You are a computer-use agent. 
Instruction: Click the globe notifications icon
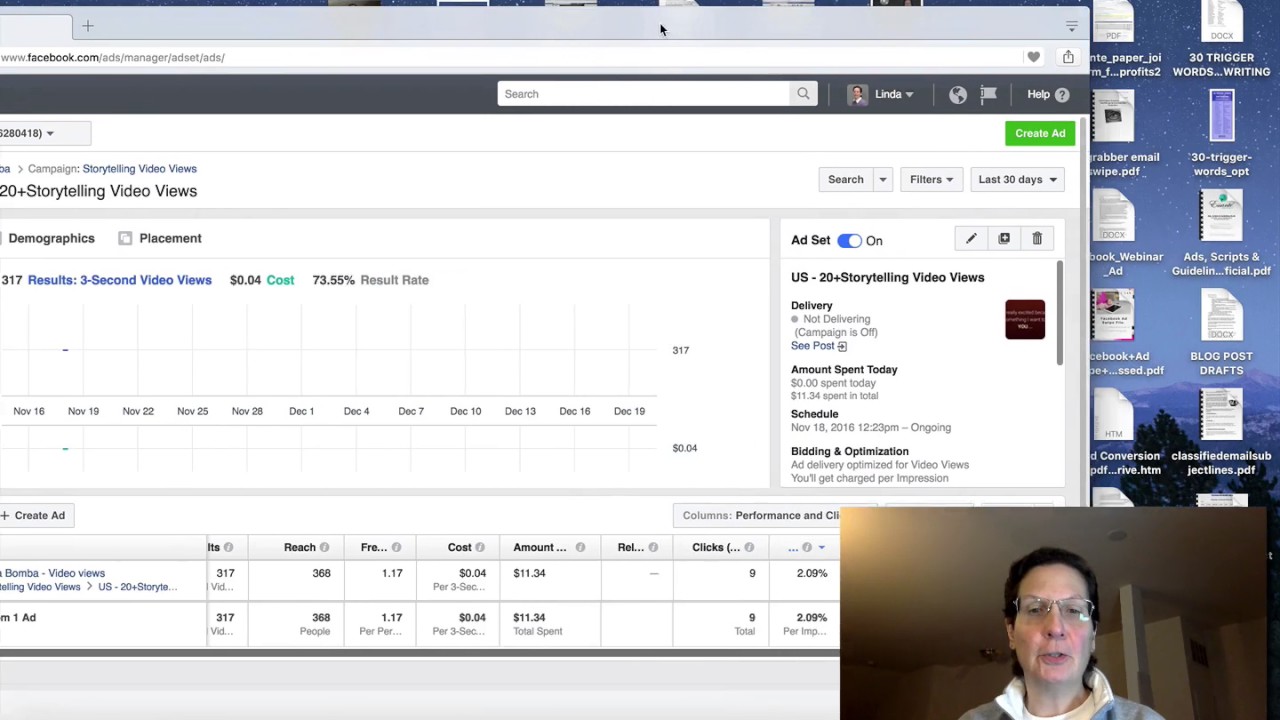click(x=958, y=94)
